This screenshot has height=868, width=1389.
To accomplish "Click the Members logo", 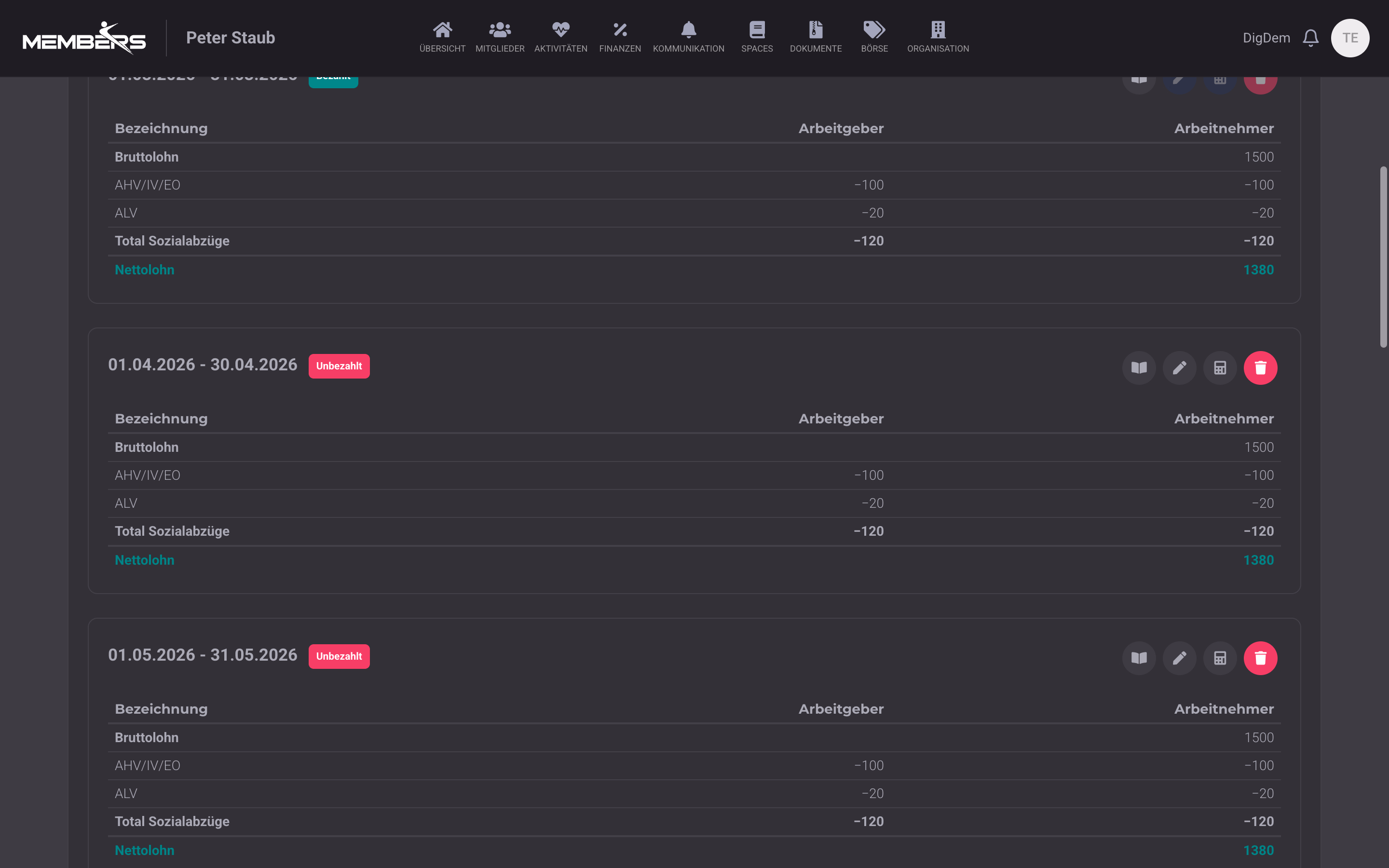I will click(x=84, y=38).
